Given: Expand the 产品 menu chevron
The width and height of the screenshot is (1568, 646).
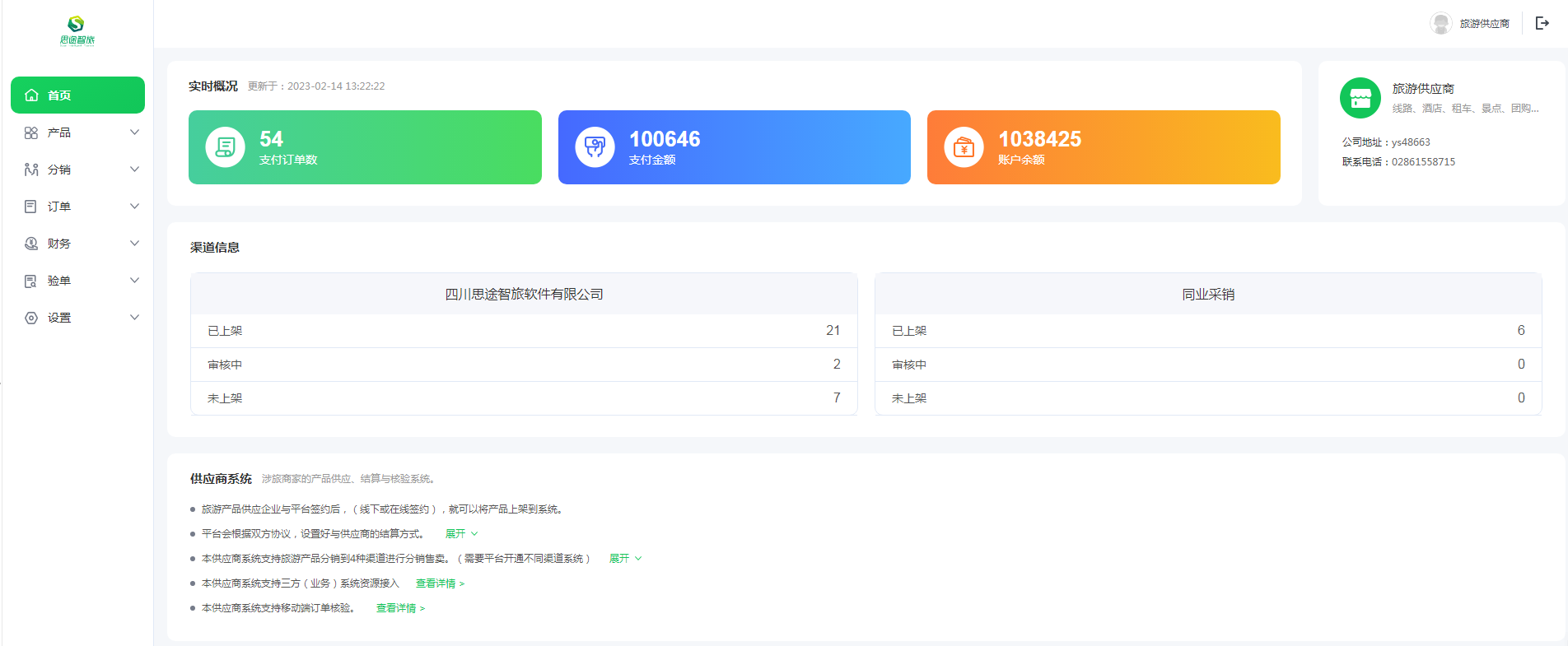Looking at the screenshot, I should 134,132.
